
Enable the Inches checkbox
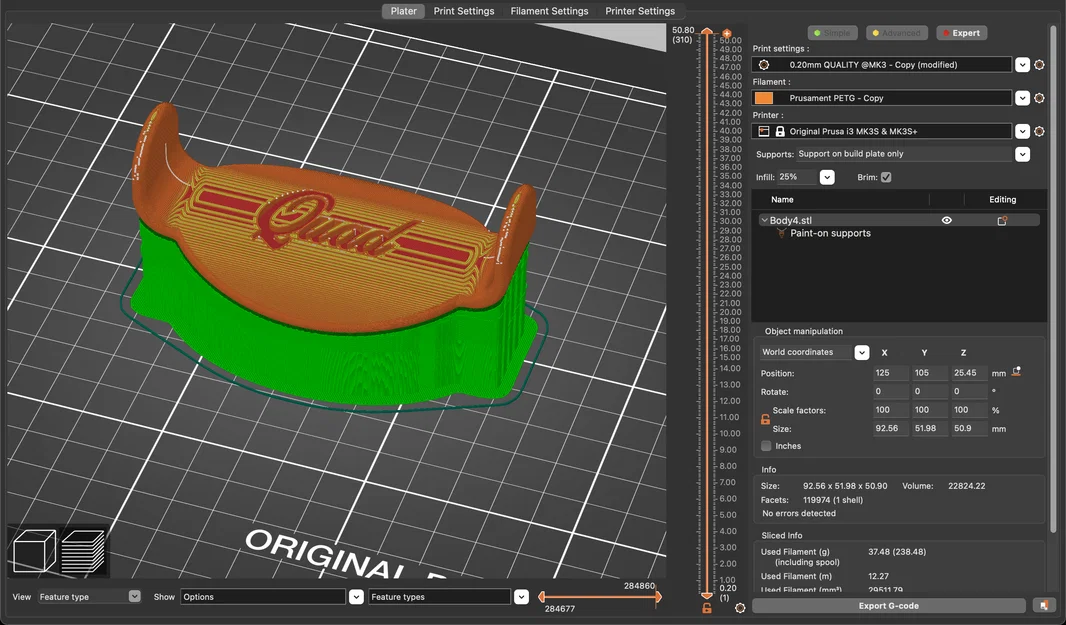pyautogui.click(x=766, y=446)
